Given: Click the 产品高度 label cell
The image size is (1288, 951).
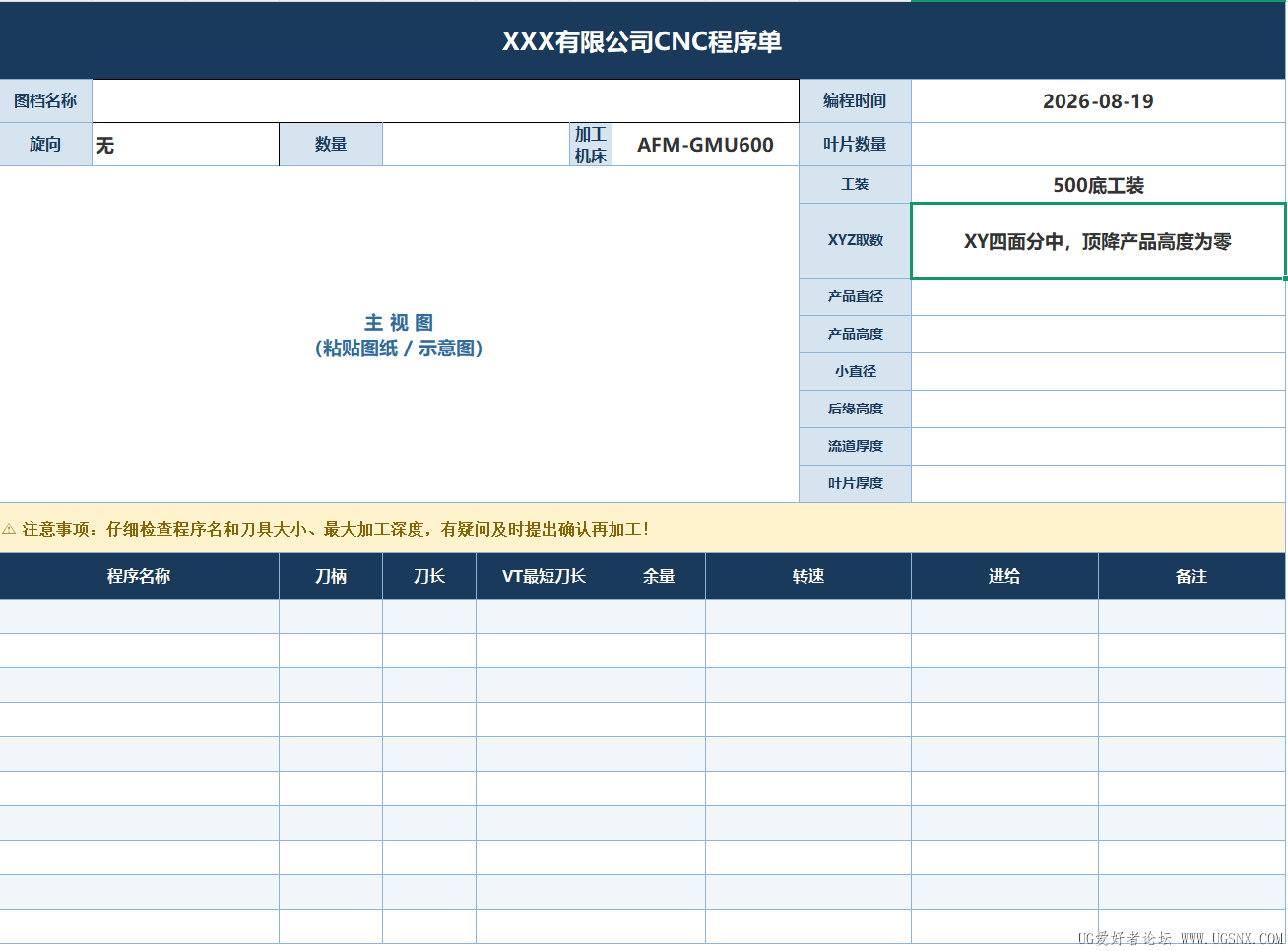Looking at the screenshot, I should point(855,334).
